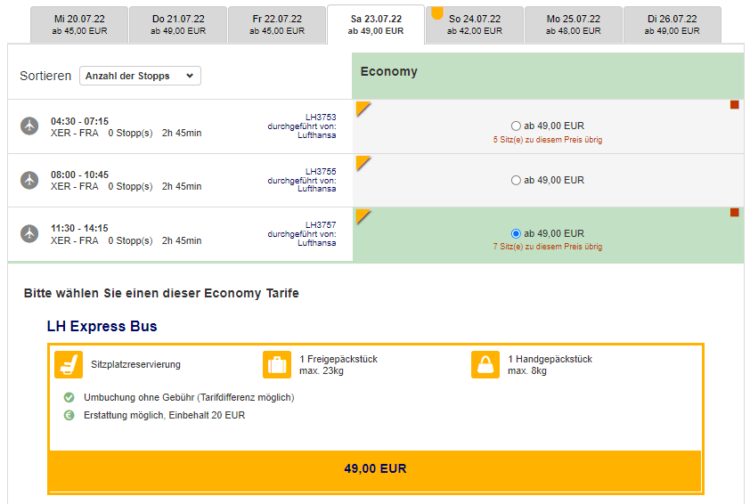Open the Sortieren dropdown
This screenshot has width=750, height=504.
140,76
